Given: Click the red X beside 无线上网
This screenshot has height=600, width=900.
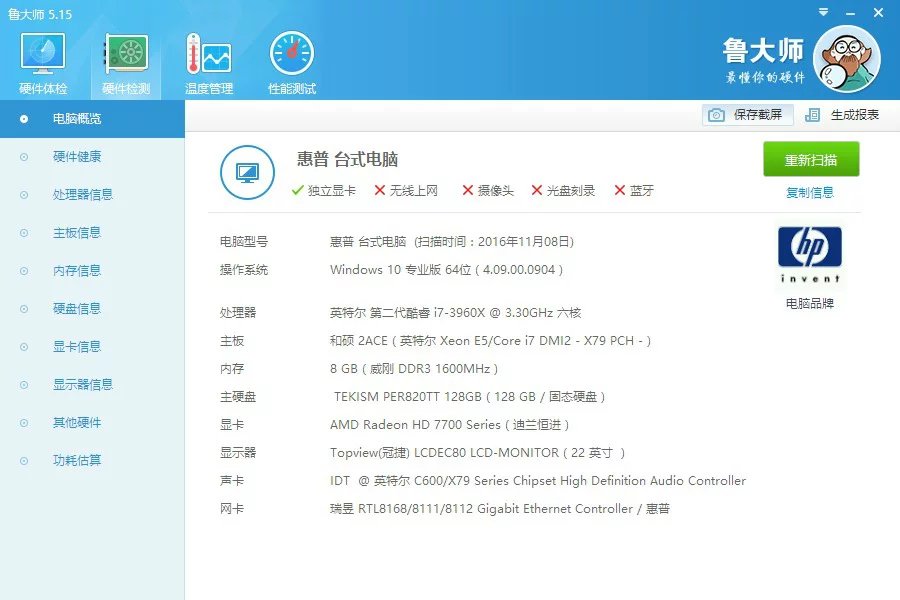Looking at the screenshot, I should point(379,190).
